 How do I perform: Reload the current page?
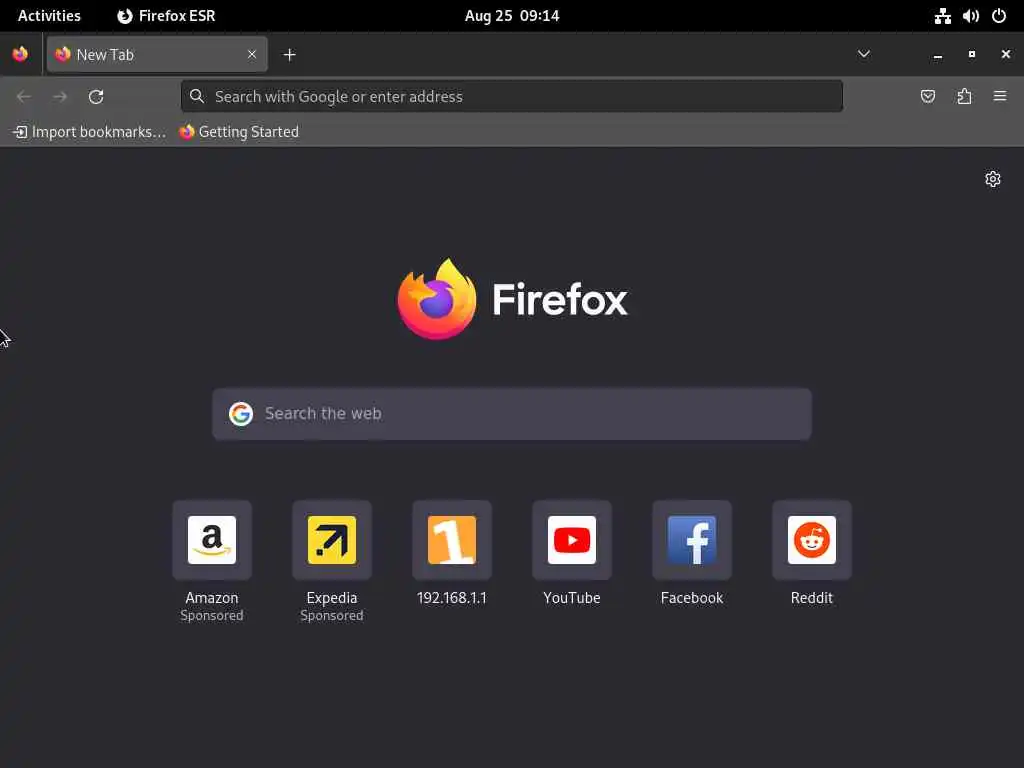(x=96, y=97)
